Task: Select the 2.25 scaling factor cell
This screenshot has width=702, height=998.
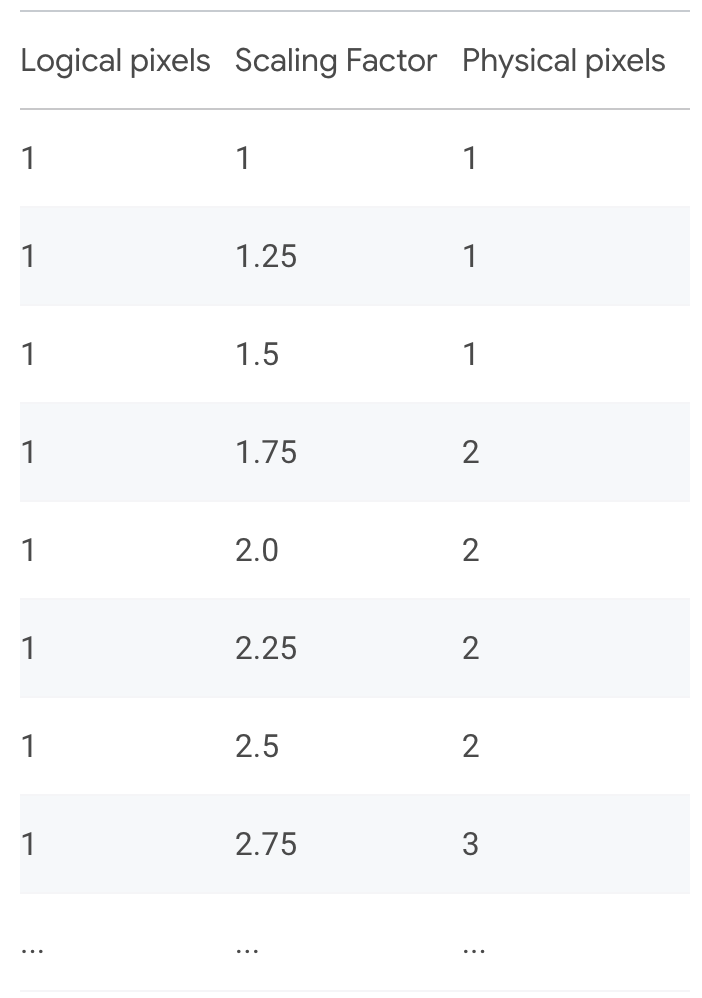Action: 266,649
